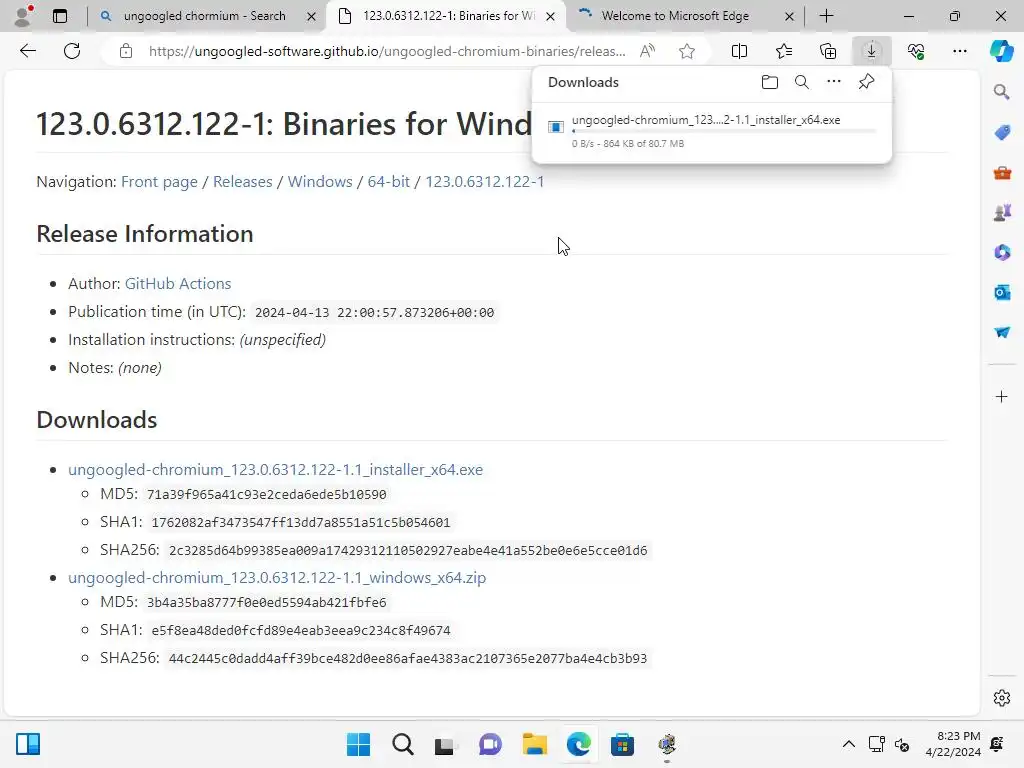This screenshot has height=768, width=1024.
Task: Open sidebar Microsoft 365 icon
Action: [x=1002, y=252]
